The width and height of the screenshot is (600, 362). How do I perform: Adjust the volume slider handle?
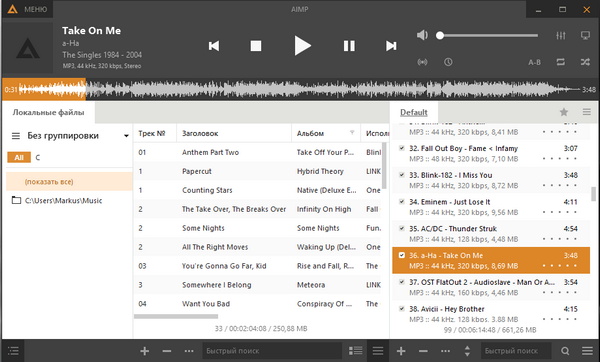440,36
